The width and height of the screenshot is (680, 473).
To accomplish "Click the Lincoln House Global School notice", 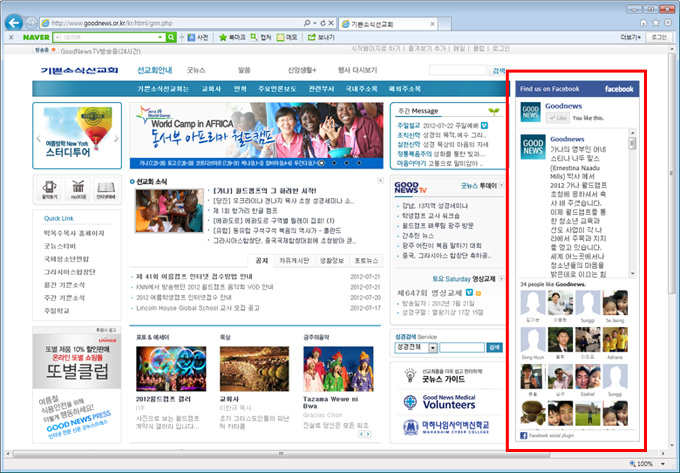I will pos(198,308).
